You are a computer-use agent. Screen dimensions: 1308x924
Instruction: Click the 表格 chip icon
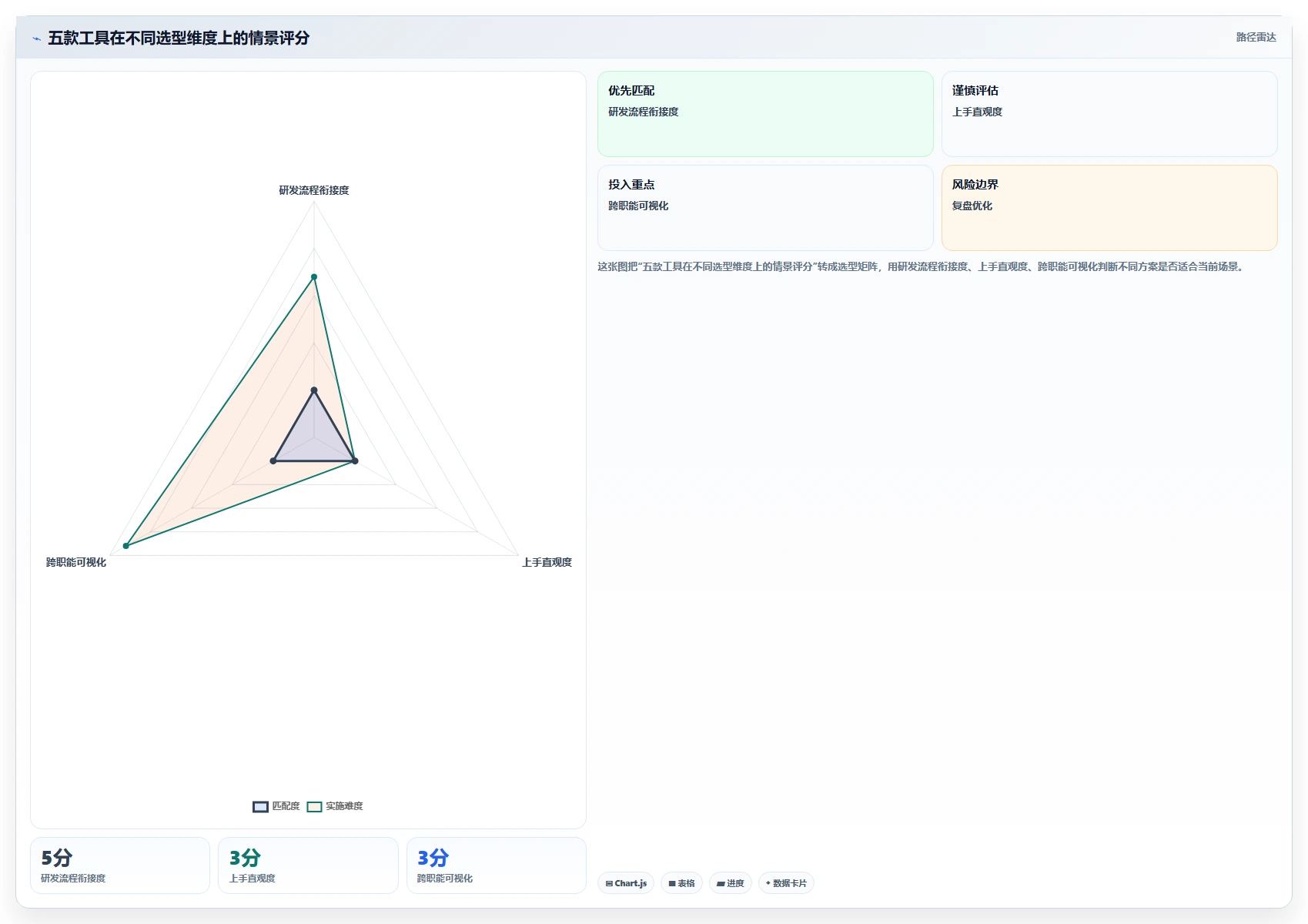coord(672,883)
